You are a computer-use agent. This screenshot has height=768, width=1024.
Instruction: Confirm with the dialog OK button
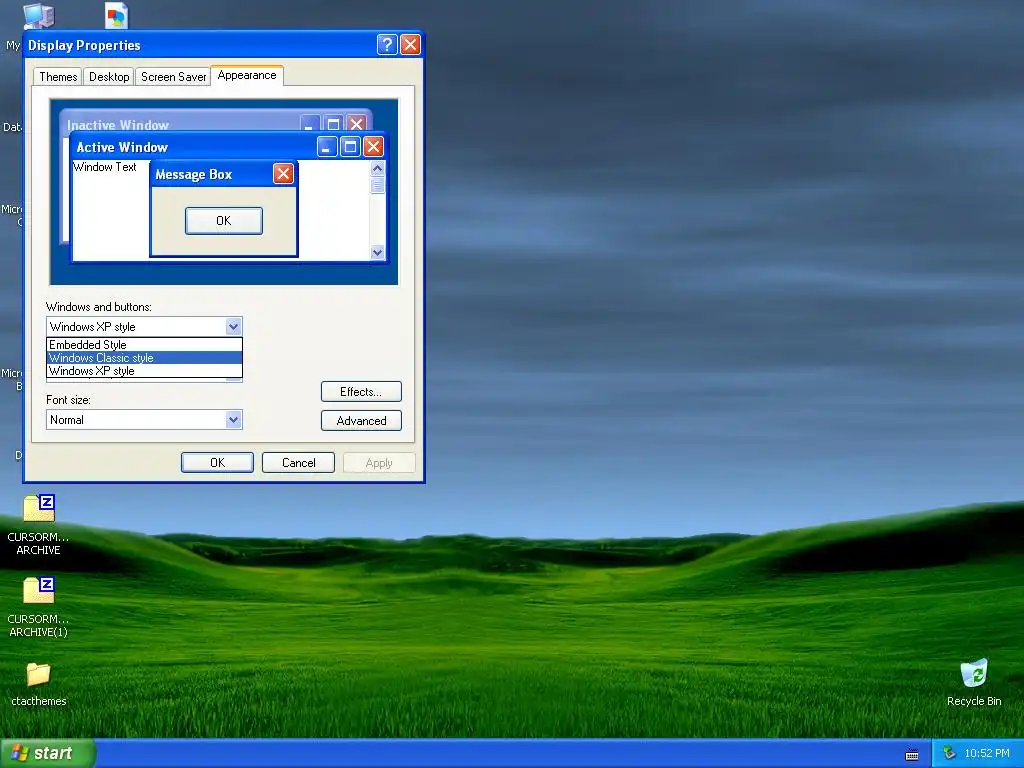[217, 462]
